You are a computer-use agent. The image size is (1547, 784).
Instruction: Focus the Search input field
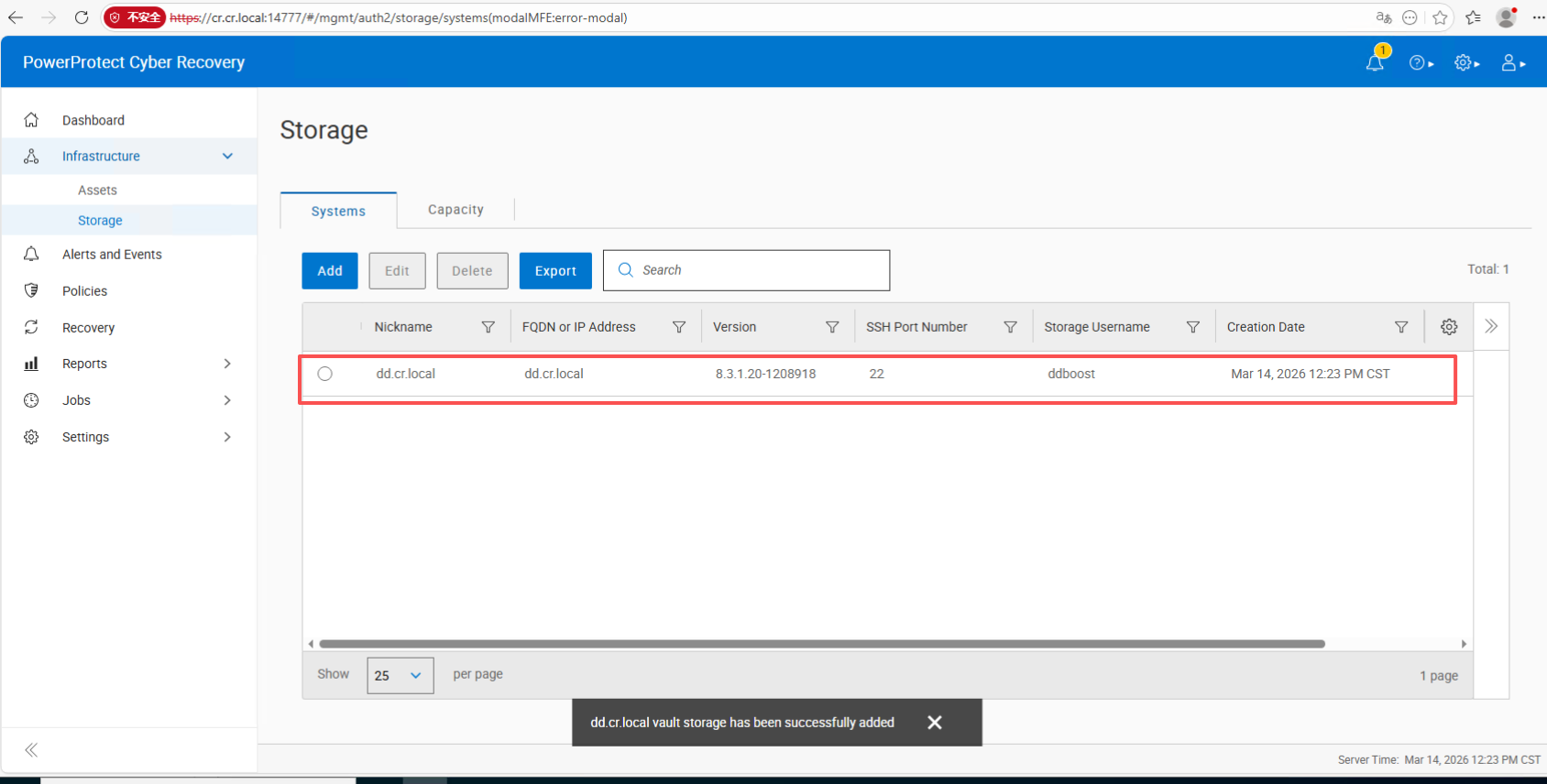point(747,270)
